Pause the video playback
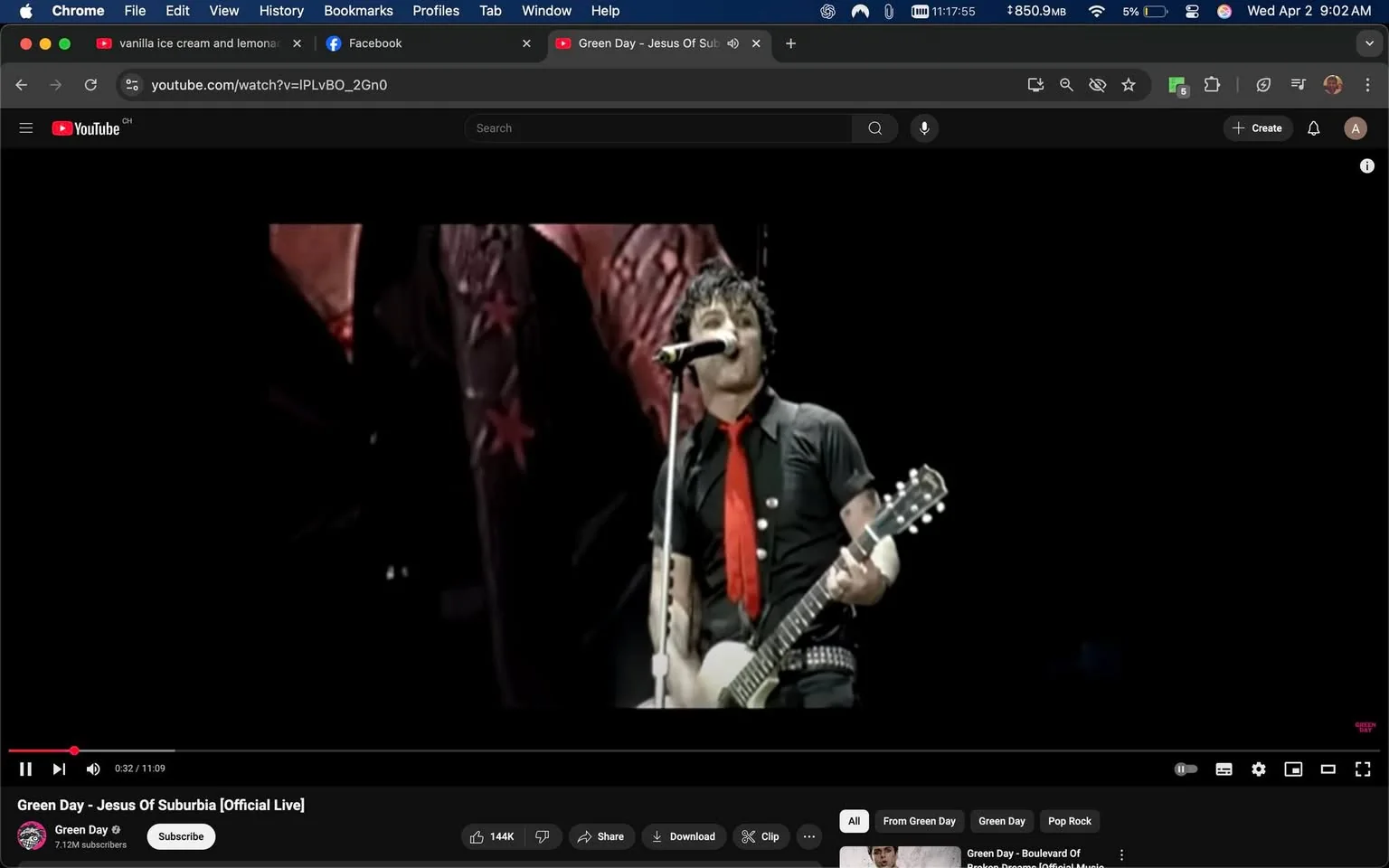Screen dimensions: 1389x868 (x=25, y=769)
